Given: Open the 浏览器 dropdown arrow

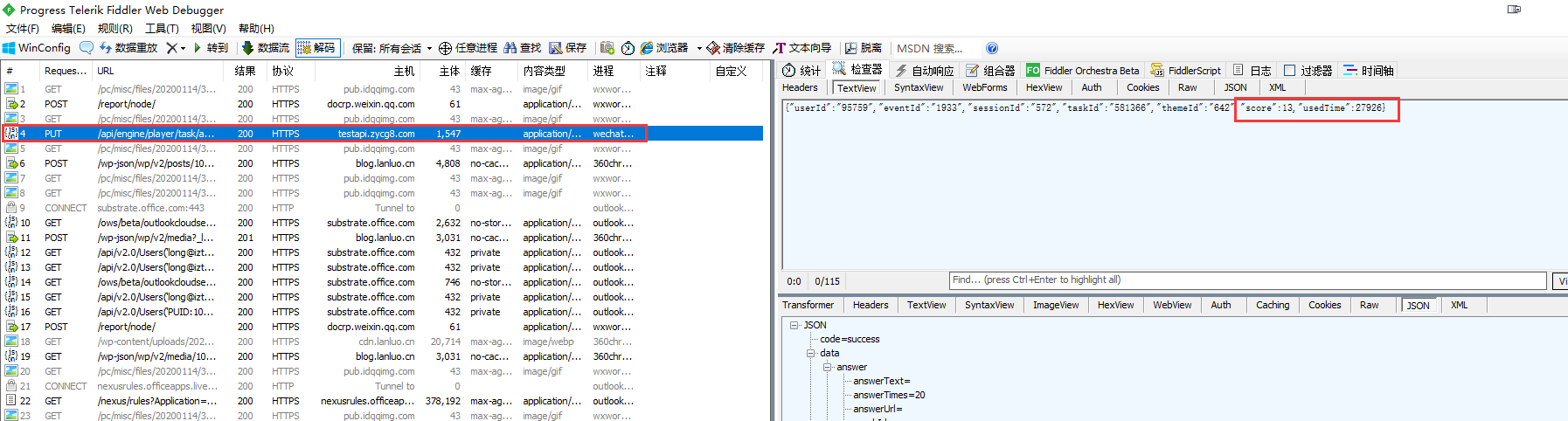Looking at the screenshot, I should coord(699,48).
